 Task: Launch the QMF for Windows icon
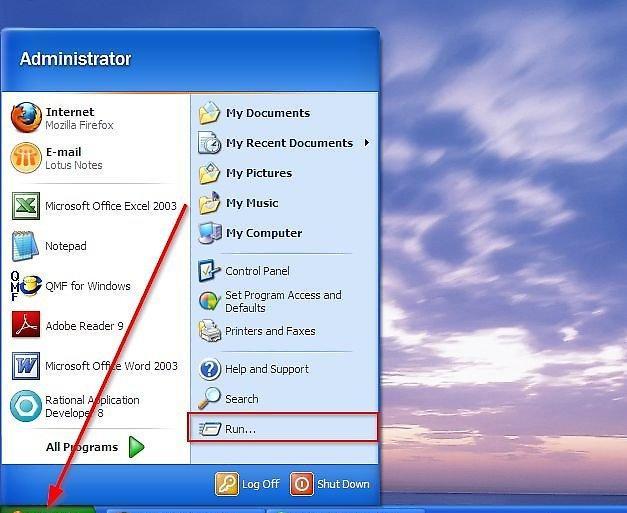tap(26, 286)
